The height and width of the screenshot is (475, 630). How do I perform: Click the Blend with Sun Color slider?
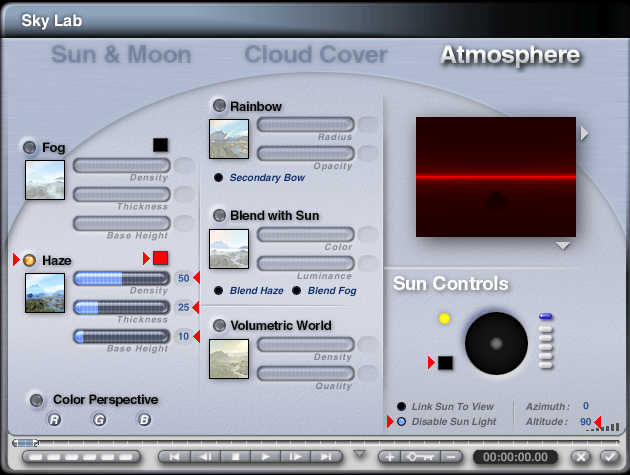pyautogui.click(x=306, y=234)
